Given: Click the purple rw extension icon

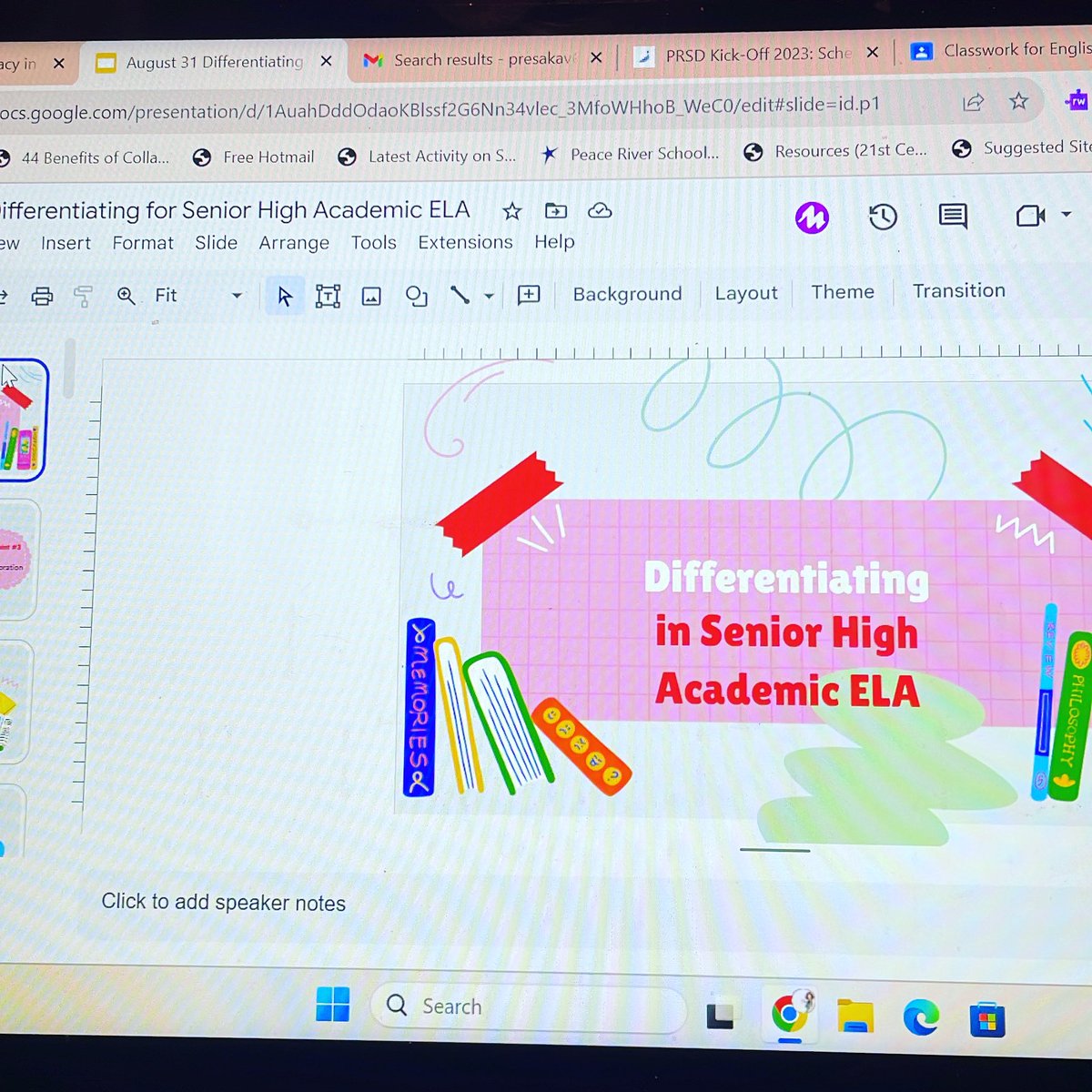Looking at the screenshot, I should (x=1077, y=100).
